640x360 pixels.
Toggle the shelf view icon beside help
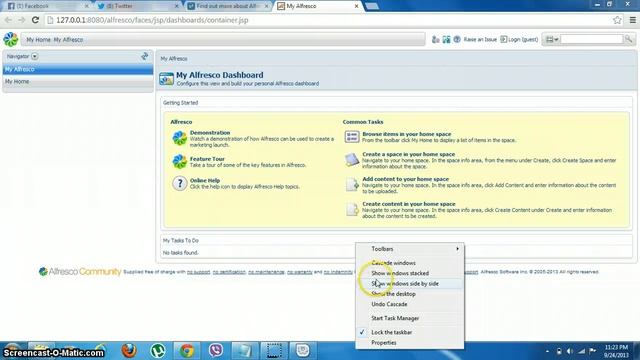[x=446, y=40]
